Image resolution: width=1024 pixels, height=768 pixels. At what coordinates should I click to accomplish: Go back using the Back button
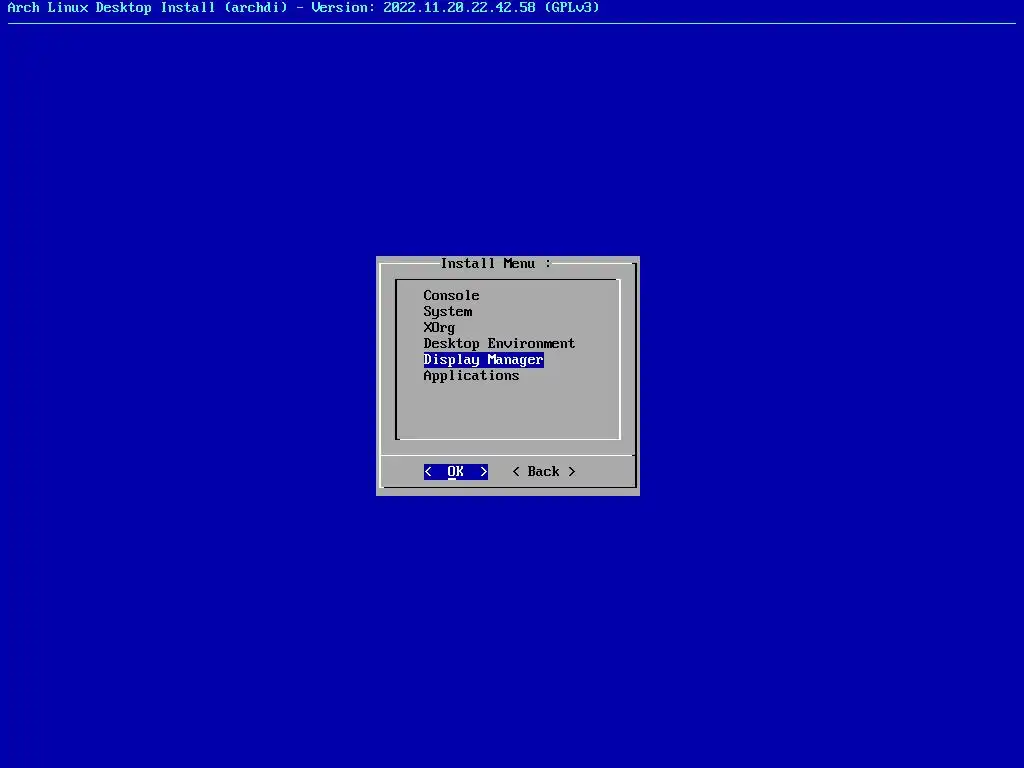pyautogui.click(x=543, y=472)
